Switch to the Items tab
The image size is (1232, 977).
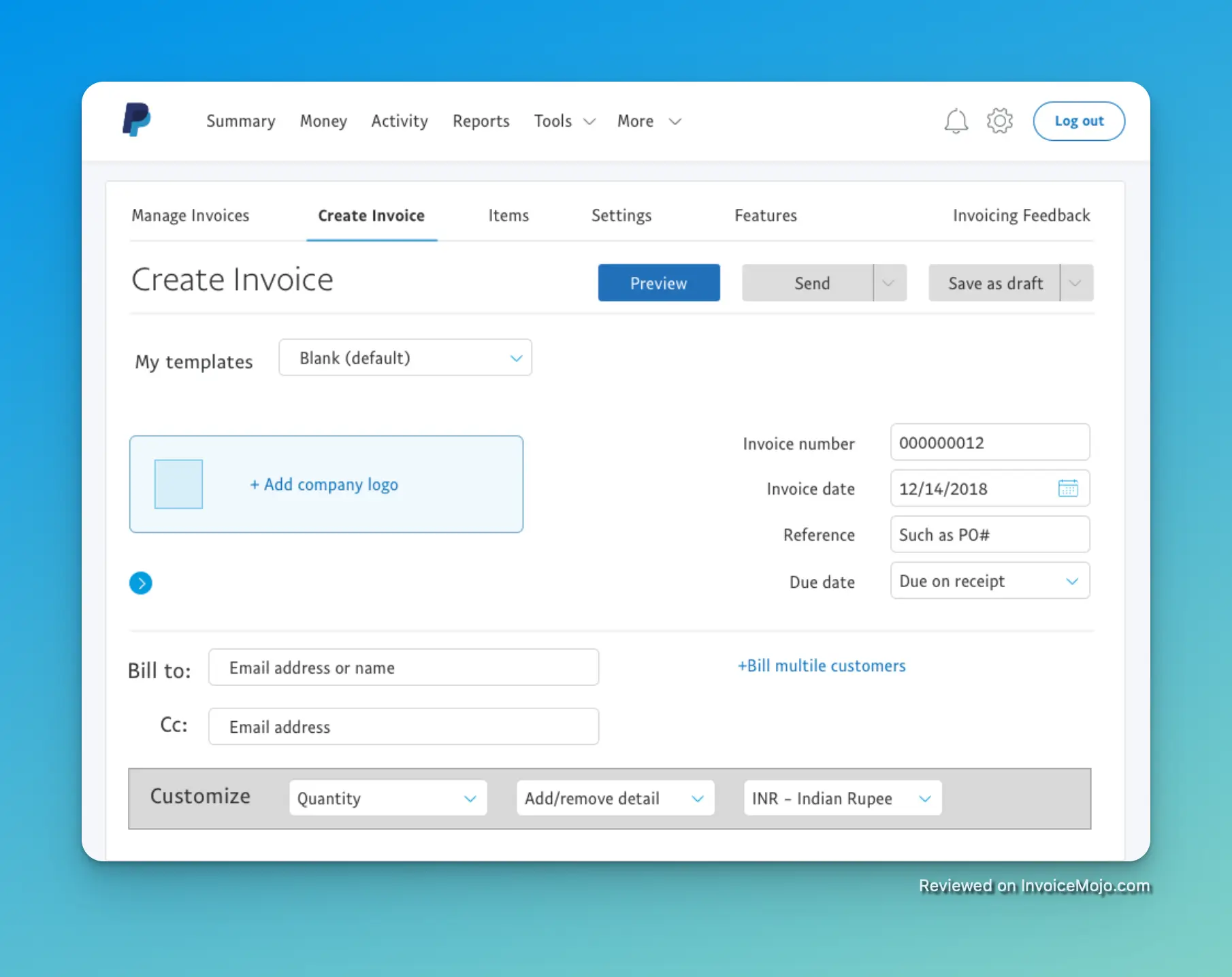click(x=508, y=215)
